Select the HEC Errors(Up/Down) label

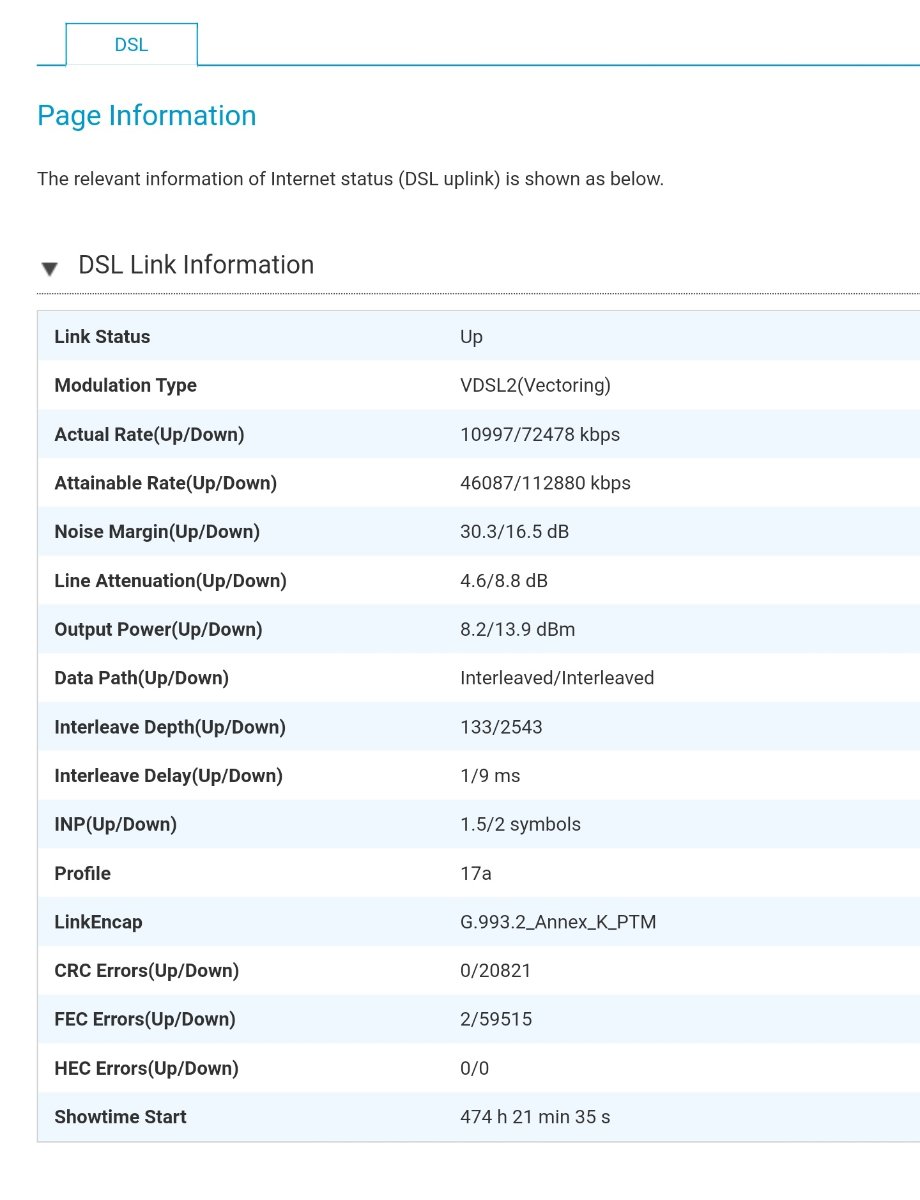tap(146, 1069)
